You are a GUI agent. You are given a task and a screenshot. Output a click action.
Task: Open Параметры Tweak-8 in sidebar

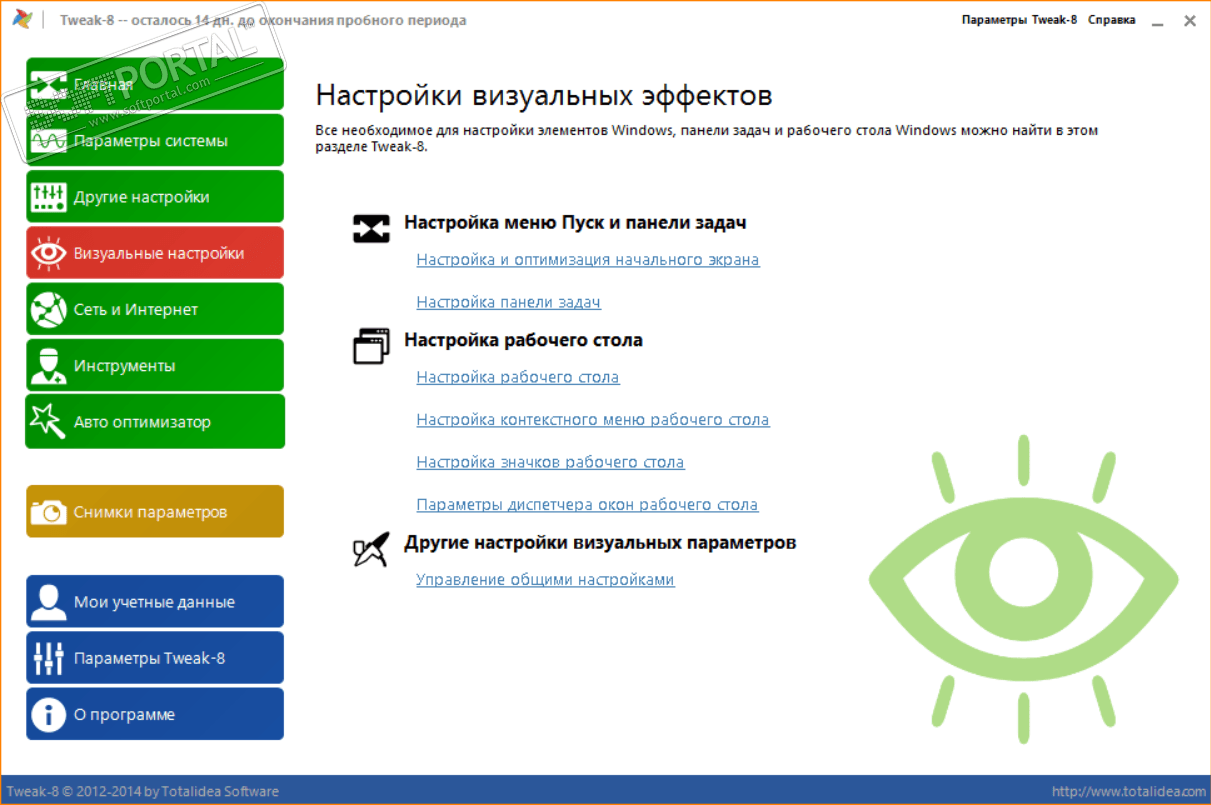[155, 657]
